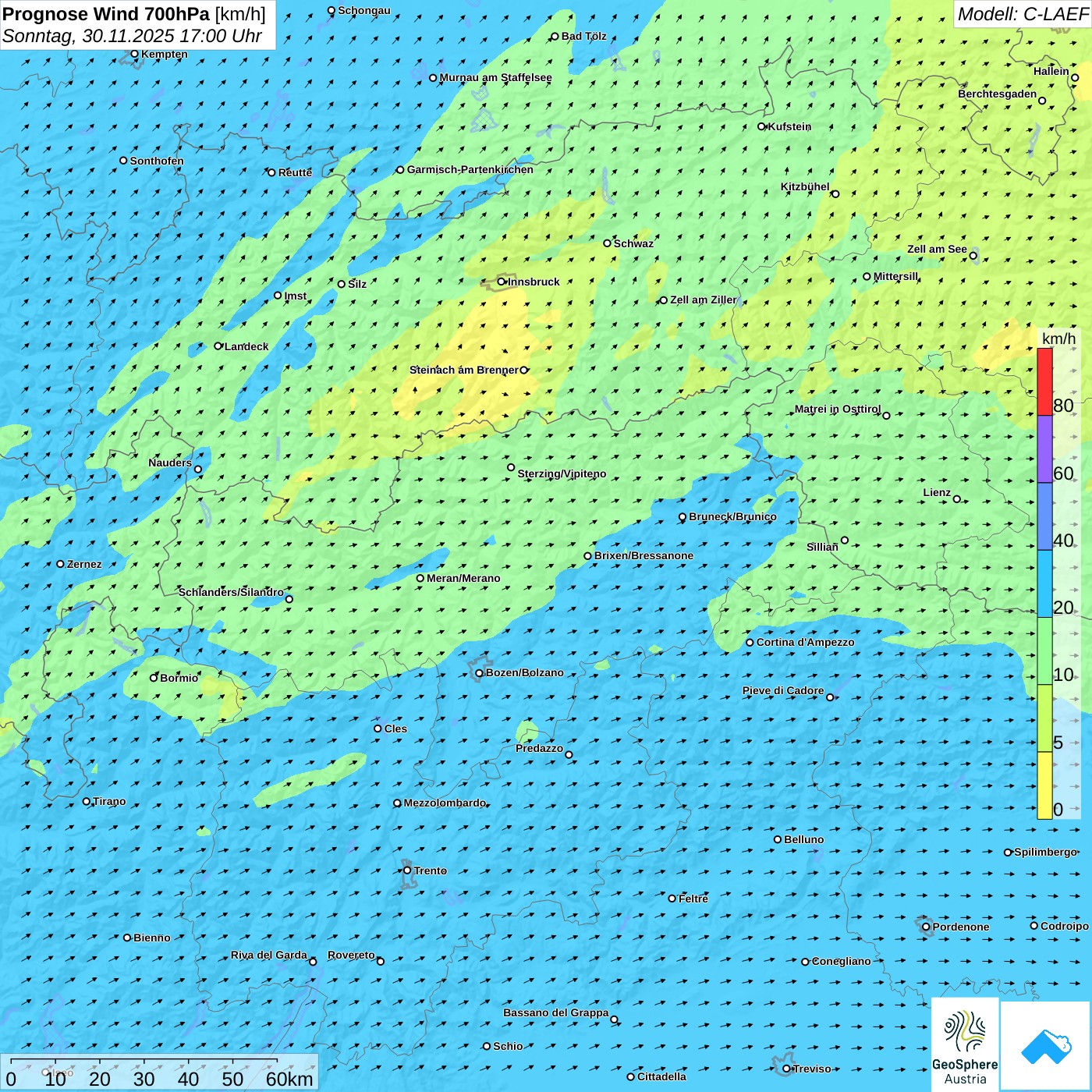The width and height of the screenshot is (1092, 1092).
Task: Click the Lienz location dot
Action: (957, 499)
